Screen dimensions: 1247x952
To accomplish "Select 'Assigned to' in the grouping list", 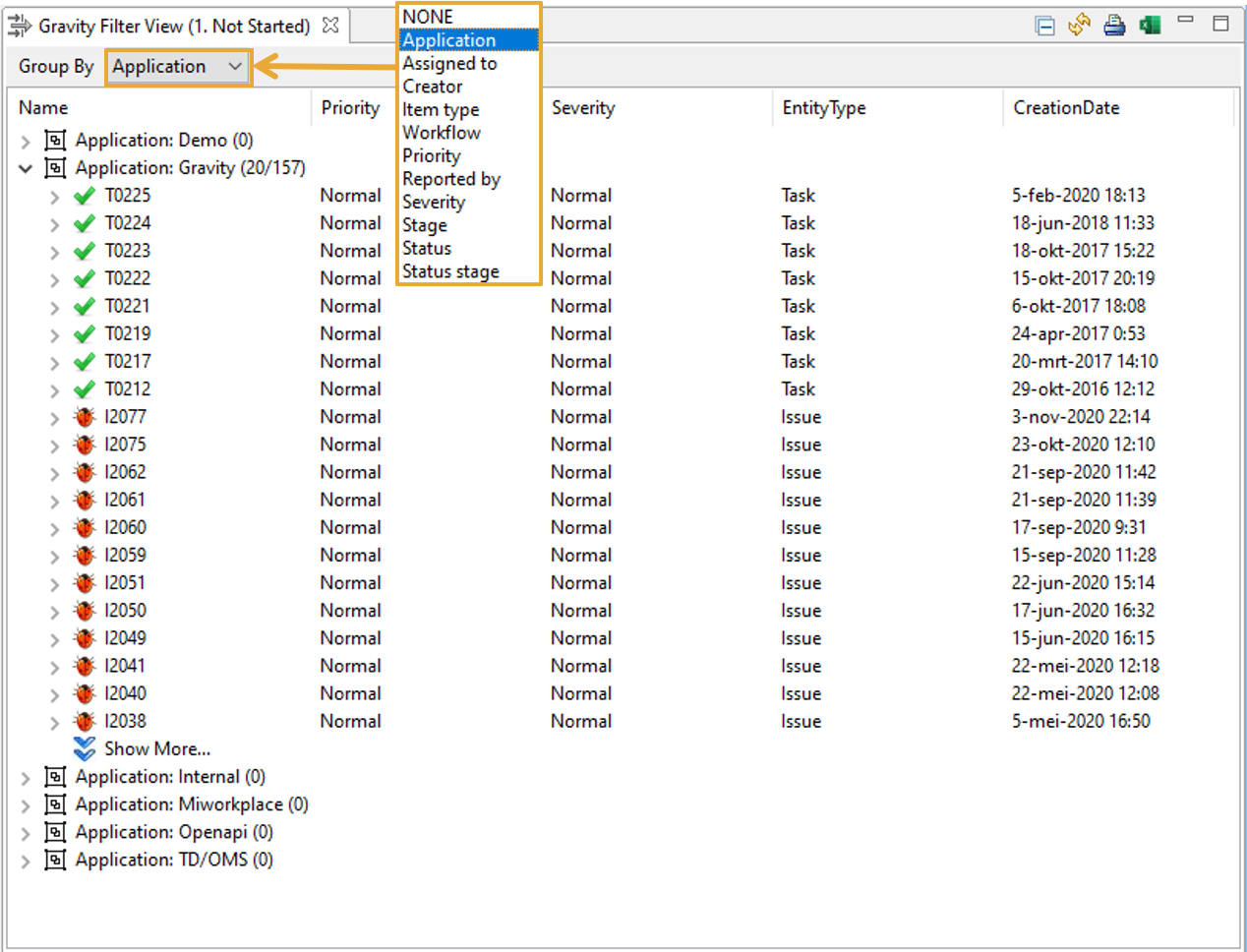I will tap(449, 64).
